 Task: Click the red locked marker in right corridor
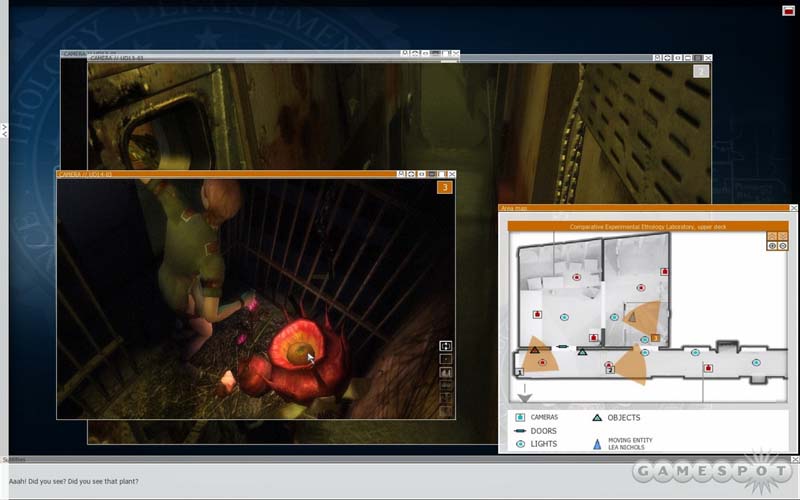point(708,368)
